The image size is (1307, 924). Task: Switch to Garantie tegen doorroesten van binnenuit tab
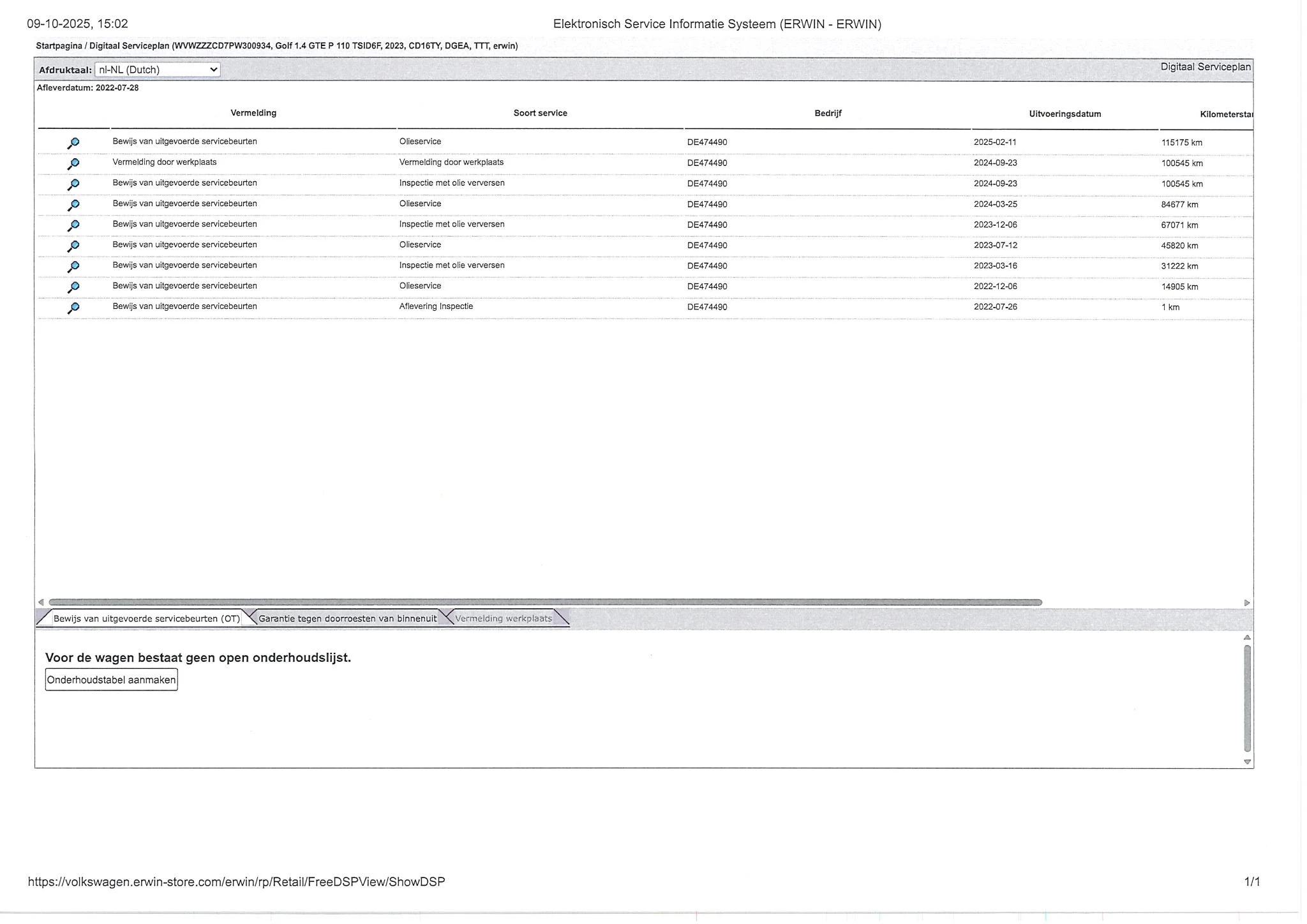coord(347,618)
